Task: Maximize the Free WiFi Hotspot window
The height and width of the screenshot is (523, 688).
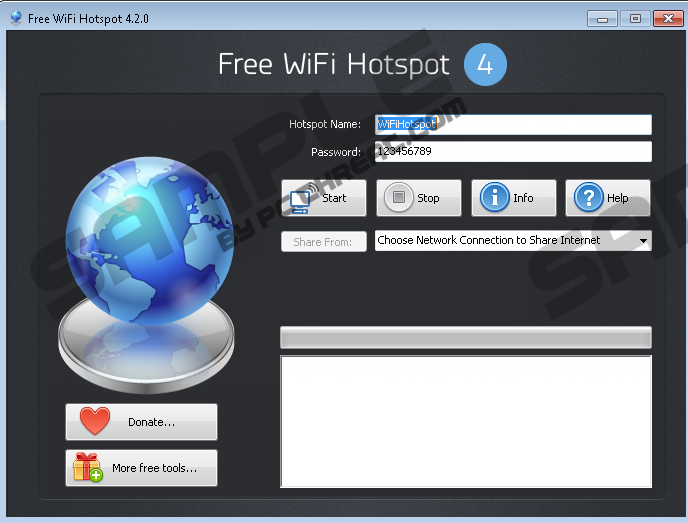Action: 635,19
